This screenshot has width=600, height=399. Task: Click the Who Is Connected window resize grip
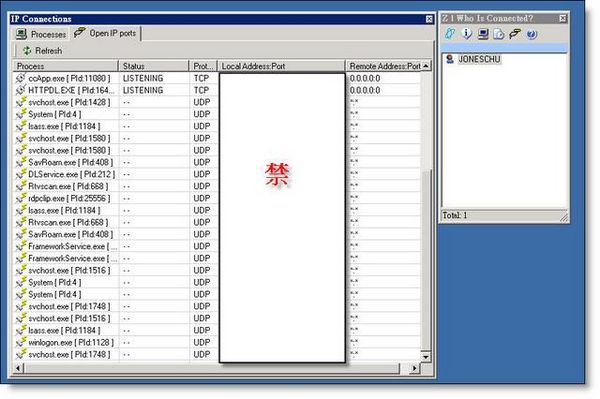click(564, 217)
